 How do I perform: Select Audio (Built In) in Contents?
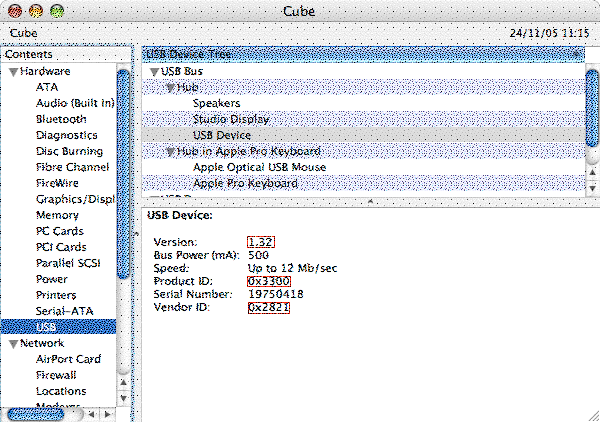point(75,103)
